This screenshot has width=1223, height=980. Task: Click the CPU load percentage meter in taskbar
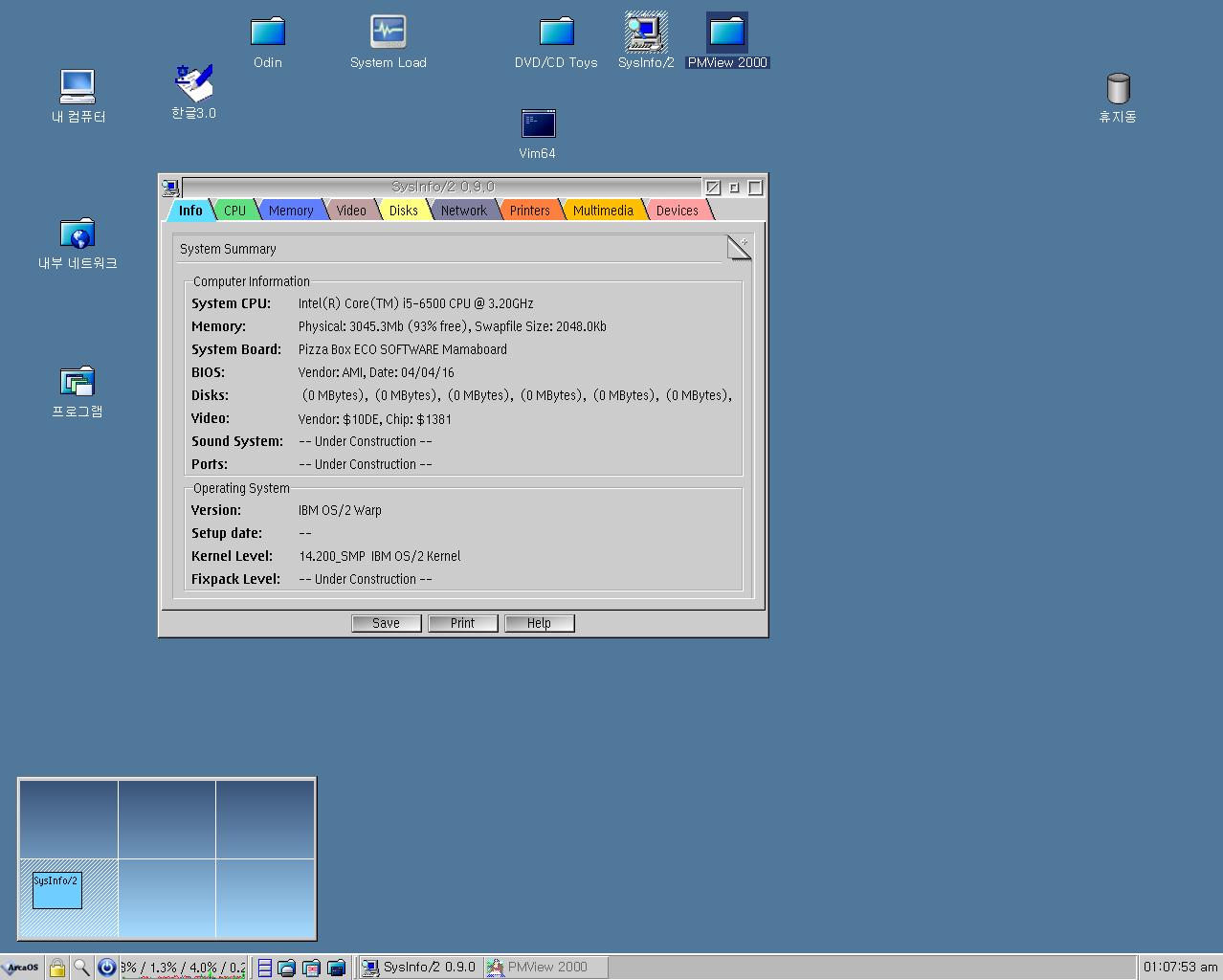[183, 968]
